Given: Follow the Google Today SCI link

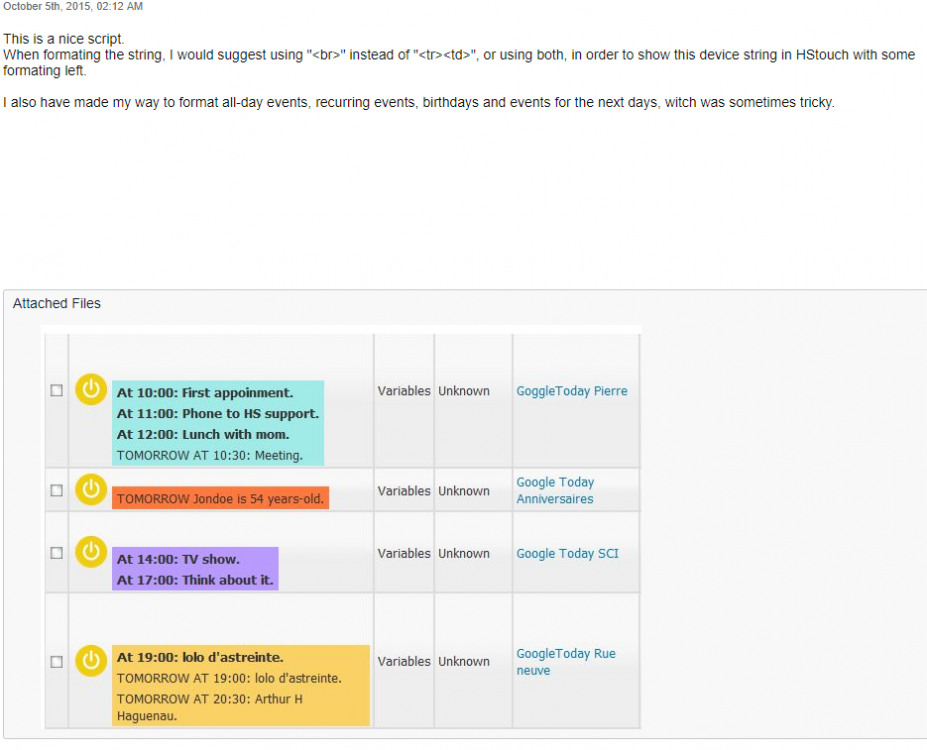Looking at the screenshot, I should (567, 553).
